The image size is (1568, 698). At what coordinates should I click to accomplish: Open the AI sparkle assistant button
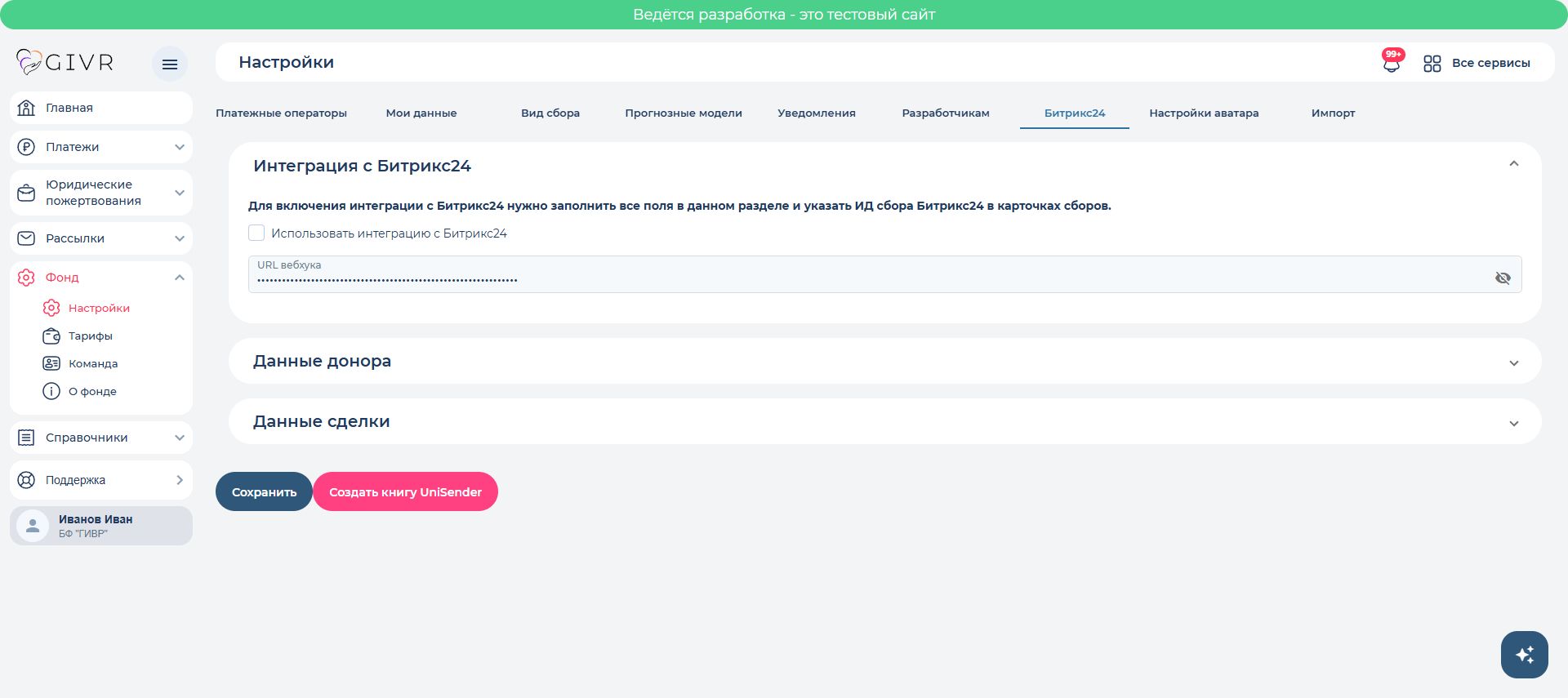coord(1524,654)
